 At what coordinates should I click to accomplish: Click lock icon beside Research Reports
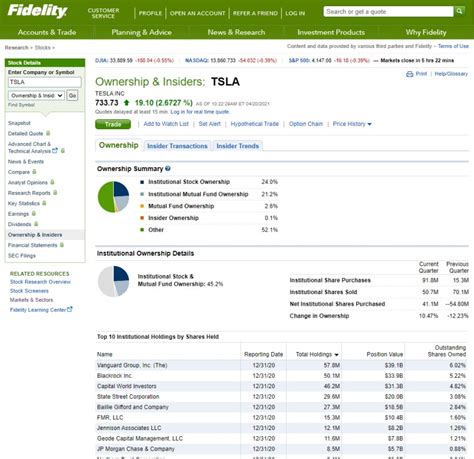(x=55, y=193)
